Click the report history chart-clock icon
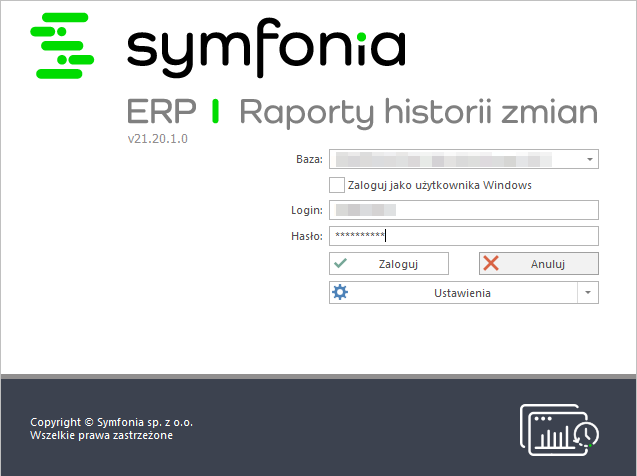The width and height of the screenshot is (637, 476). coord(559,430)
